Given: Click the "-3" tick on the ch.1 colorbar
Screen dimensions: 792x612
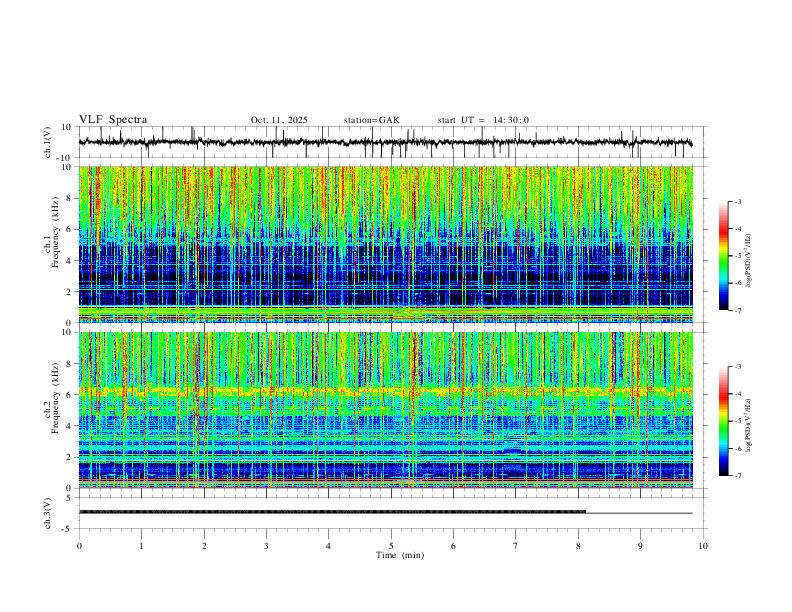Looking at the screenshot, I should tap(738, 201).
